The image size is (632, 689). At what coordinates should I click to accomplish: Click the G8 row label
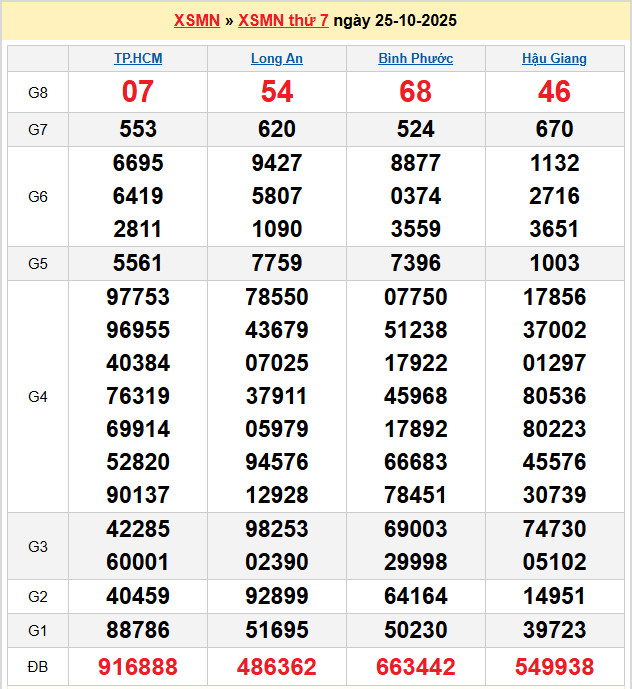[38, 93]
